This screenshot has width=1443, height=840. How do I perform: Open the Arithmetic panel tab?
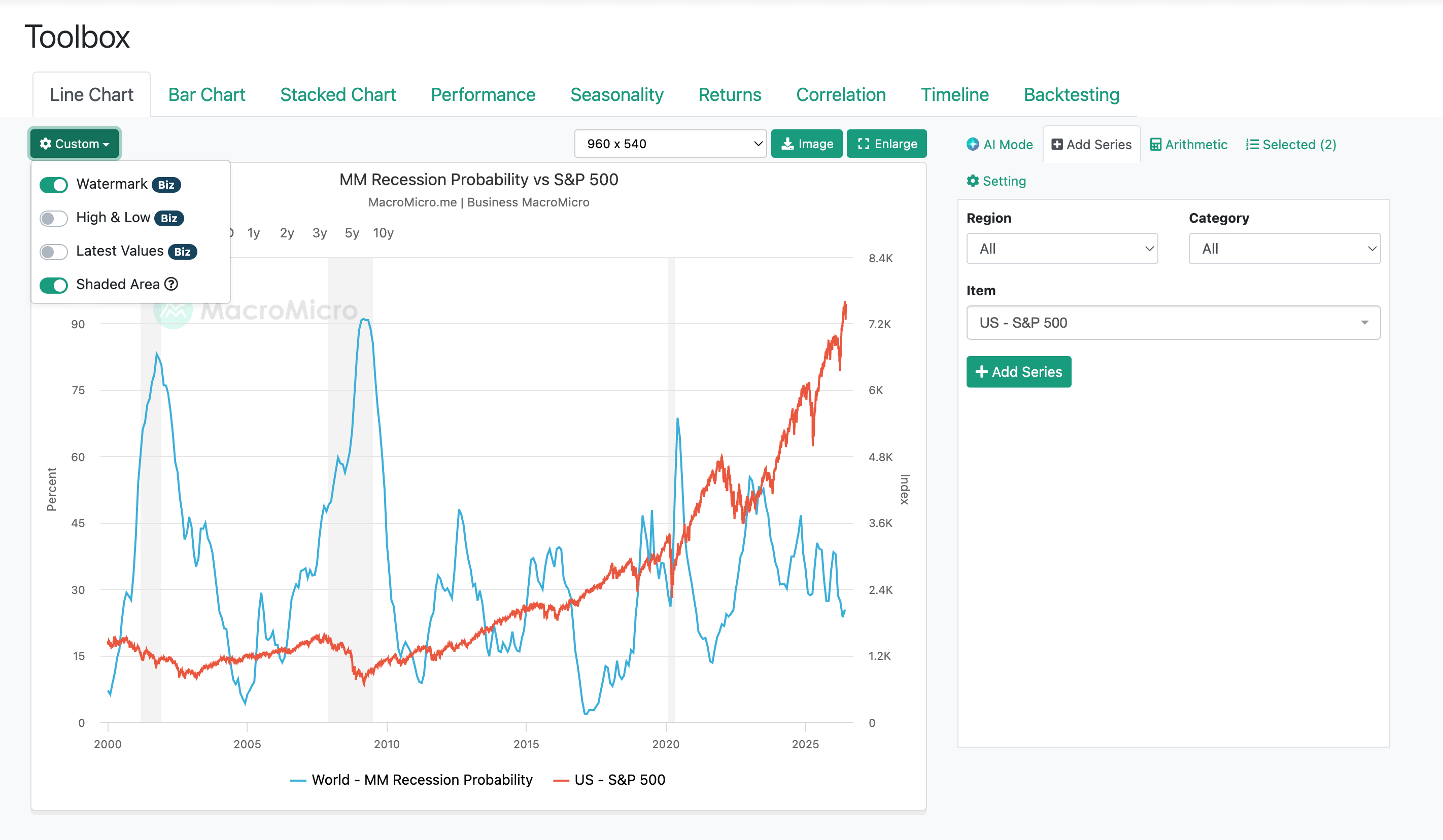(x=1189, y=145)
